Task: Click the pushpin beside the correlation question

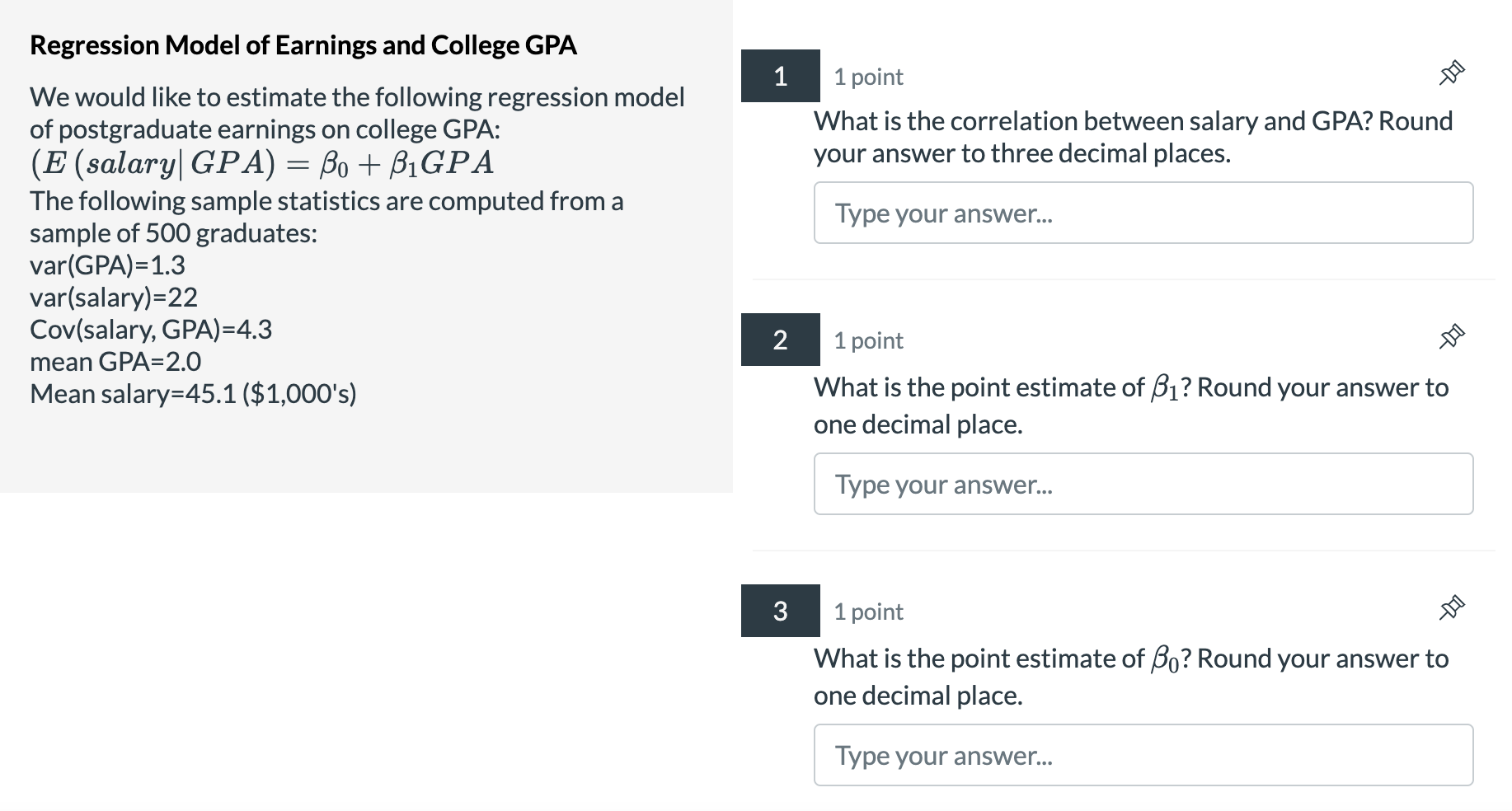Action: pyautogui.click(x=1451, y=73)
